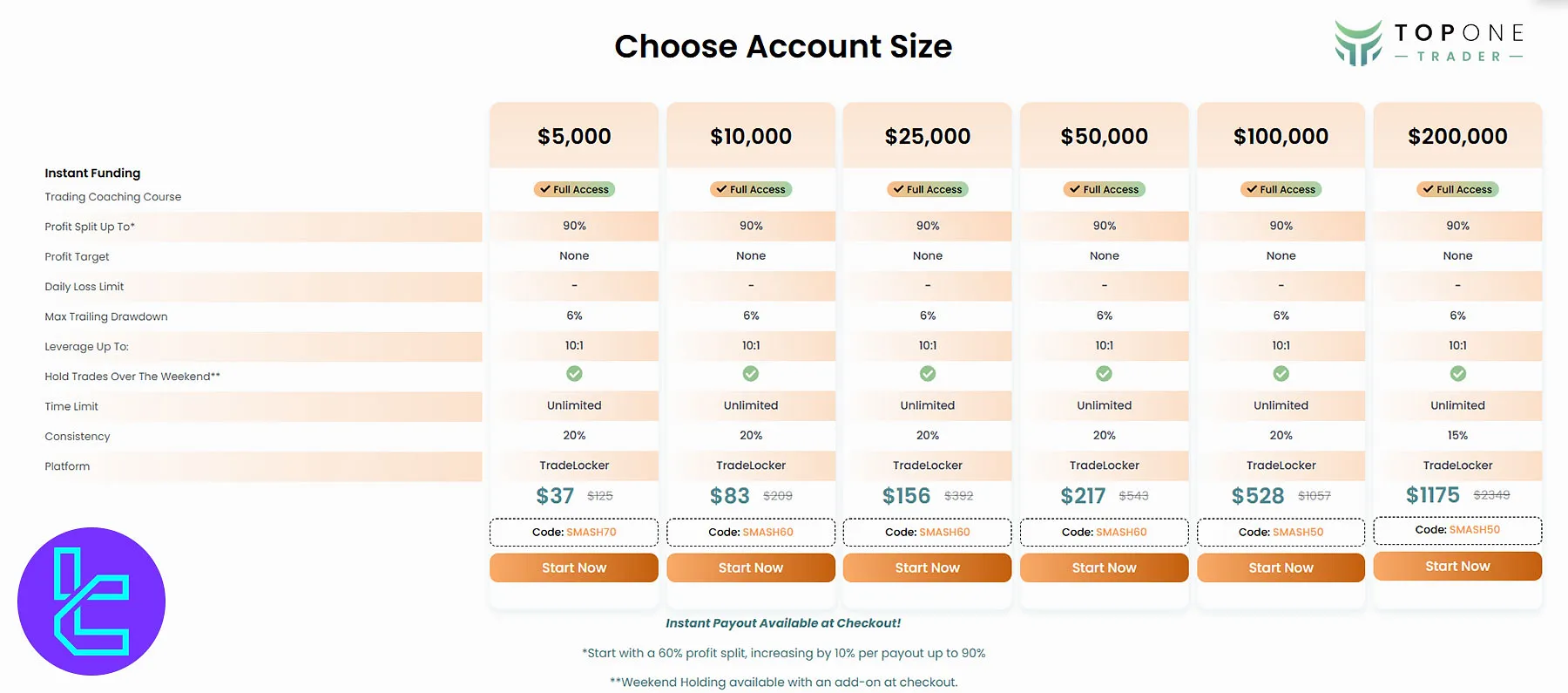Click the Instant Payout Available at Checkout text
The image size is (1568, 693).
coord(783,623)
